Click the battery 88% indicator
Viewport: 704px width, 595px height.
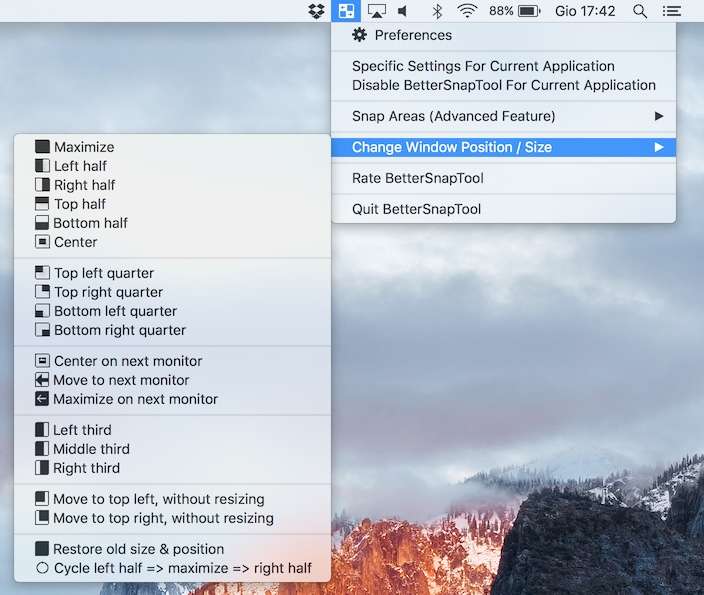click(x=515, y=11)
